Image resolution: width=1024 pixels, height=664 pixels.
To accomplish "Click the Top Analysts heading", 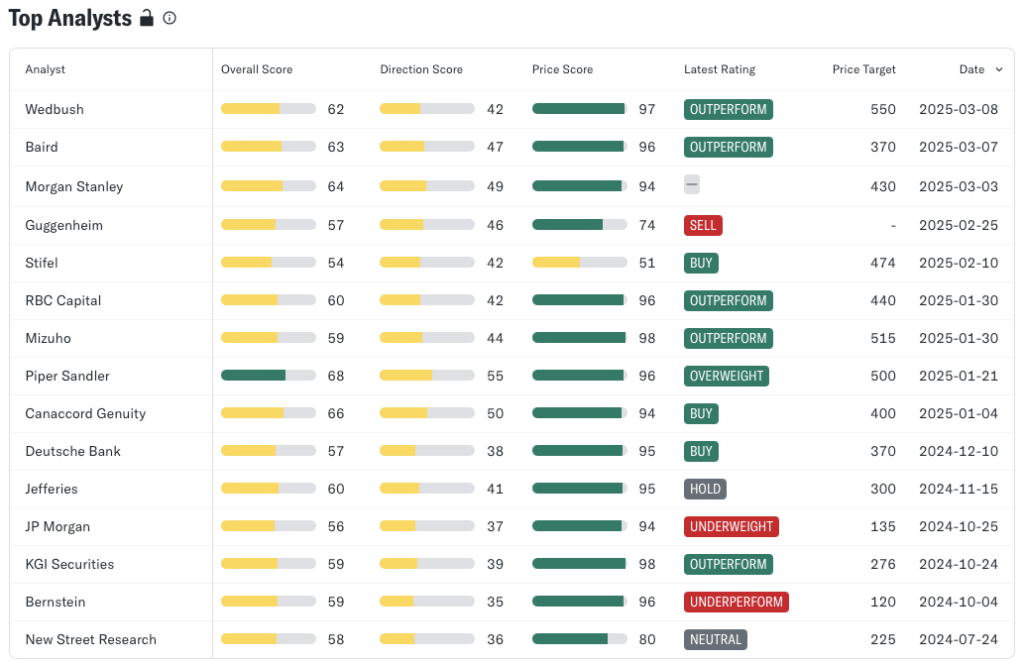I will point(70,18).
